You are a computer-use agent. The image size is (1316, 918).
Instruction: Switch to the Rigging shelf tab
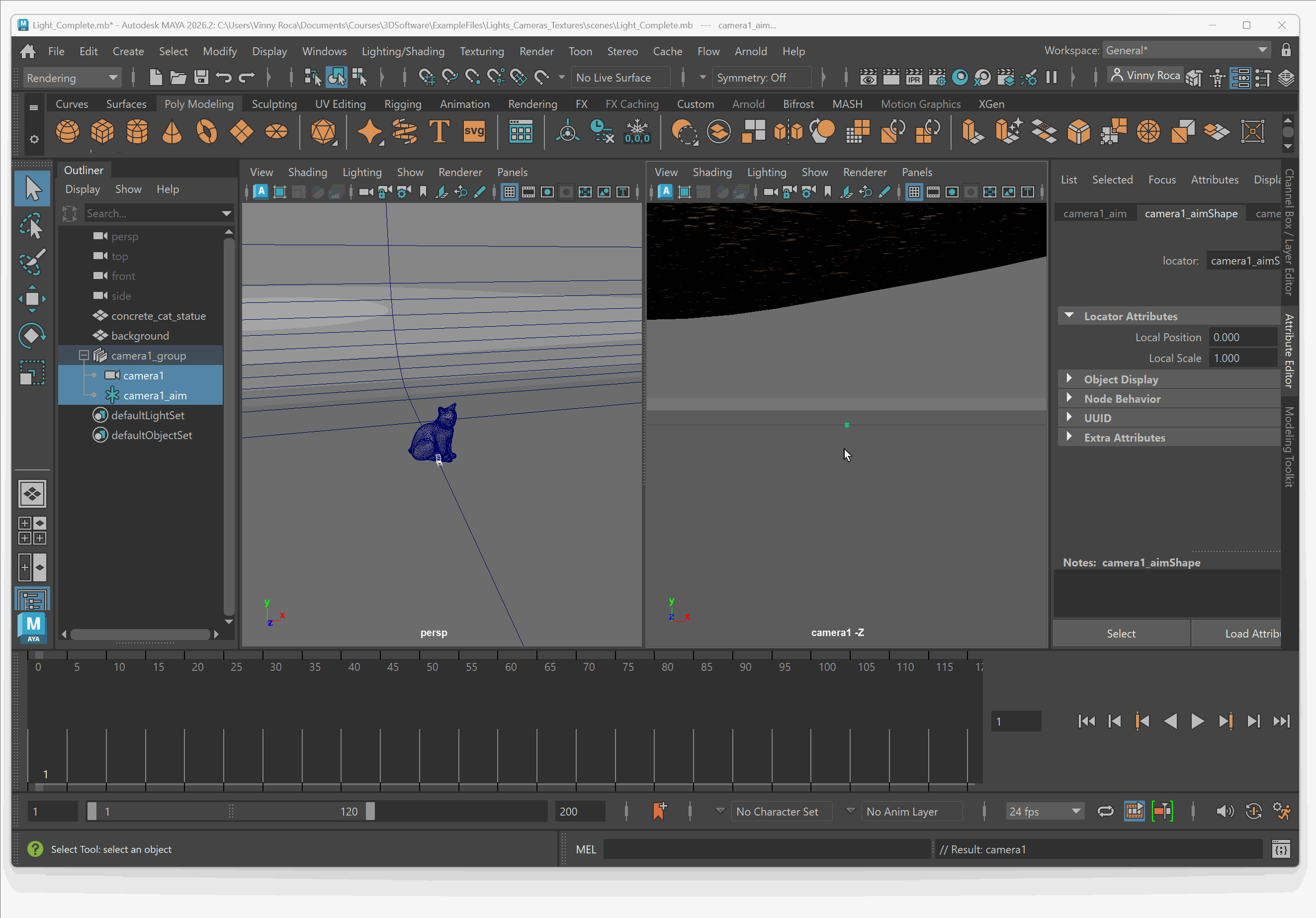click(x=402, y=104)
